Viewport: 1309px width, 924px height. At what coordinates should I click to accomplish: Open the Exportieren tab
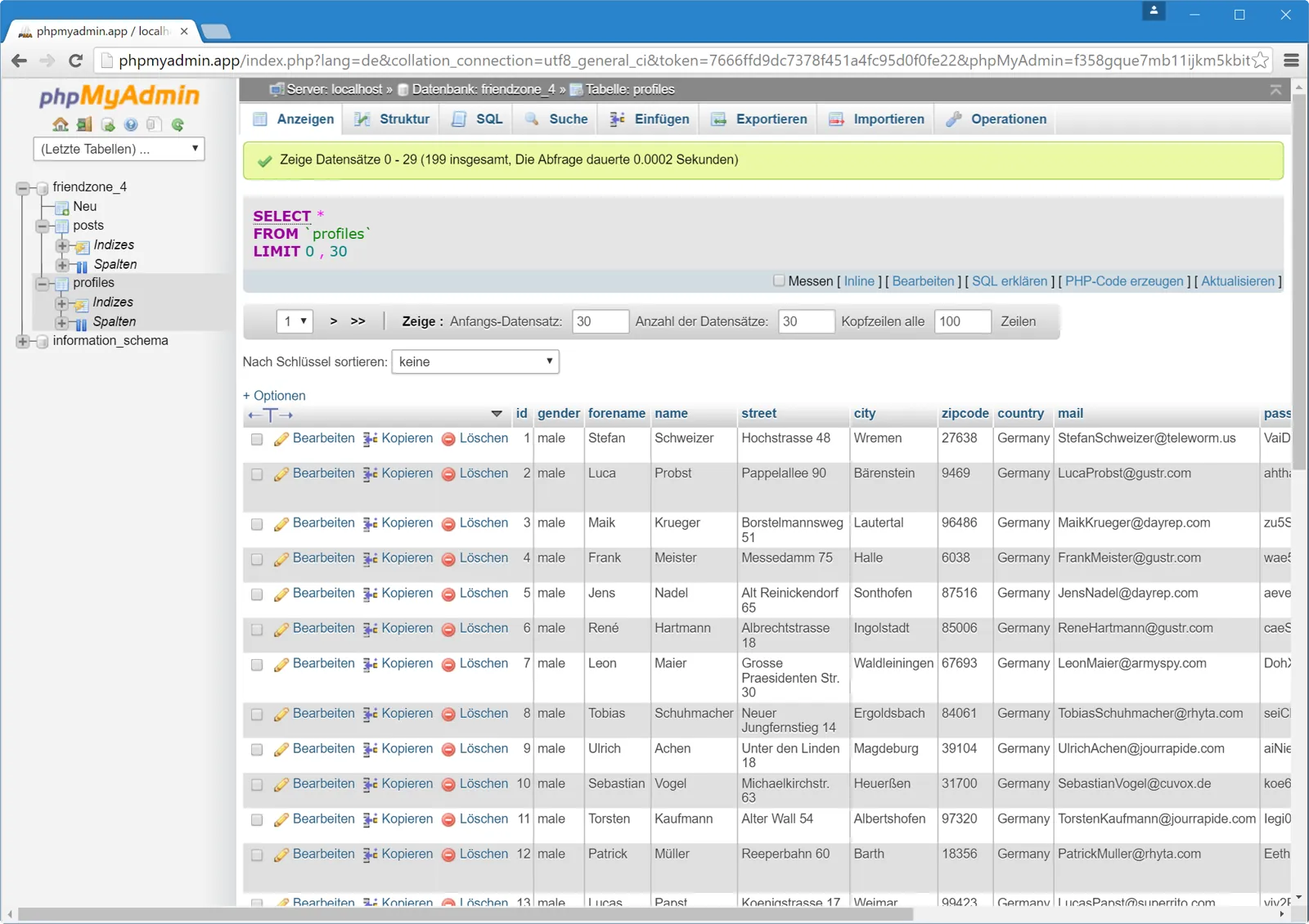coord(759,119)
